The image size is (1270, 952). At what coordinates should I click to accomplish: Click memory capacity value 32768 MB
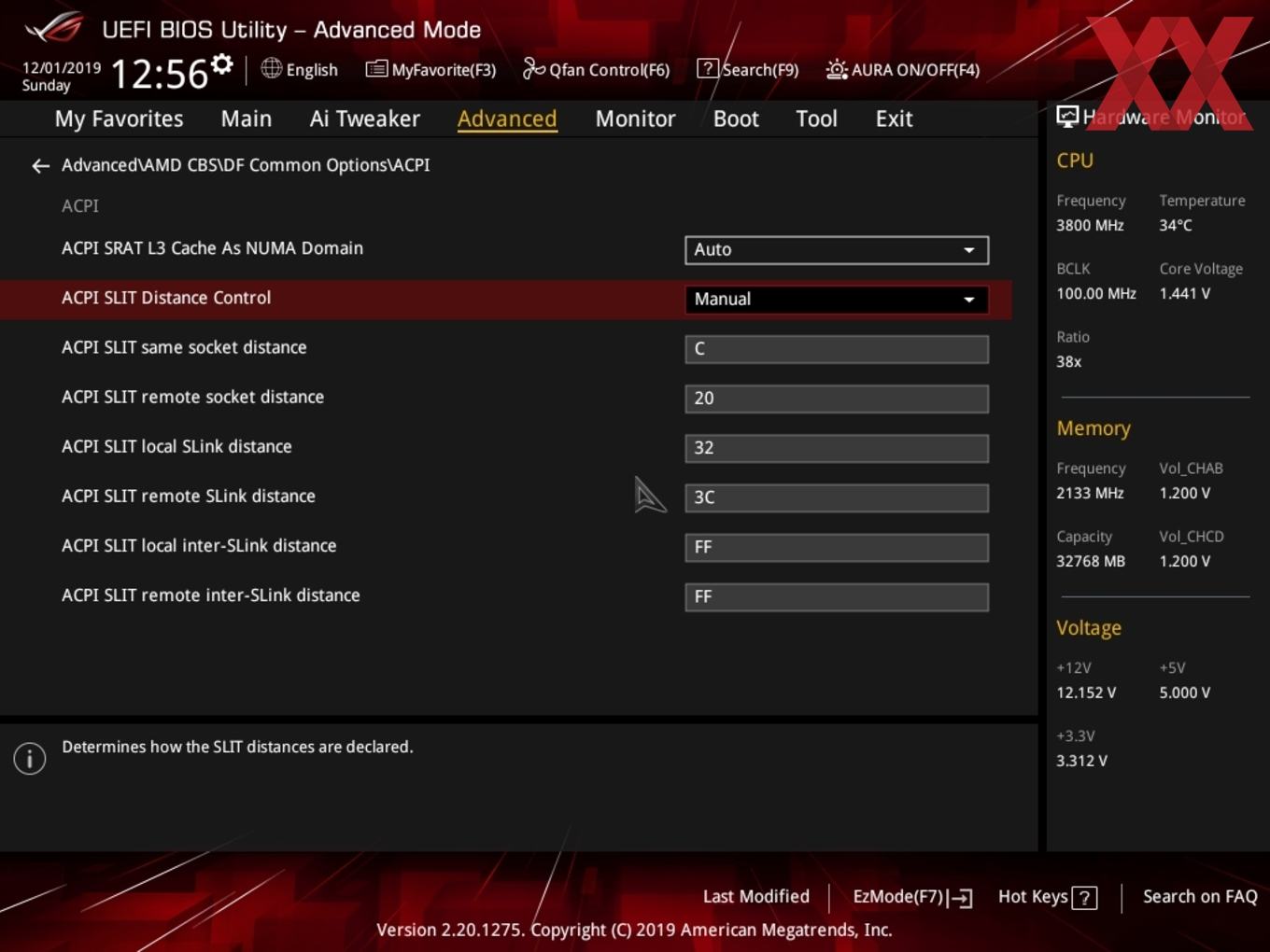point(1091,561)
